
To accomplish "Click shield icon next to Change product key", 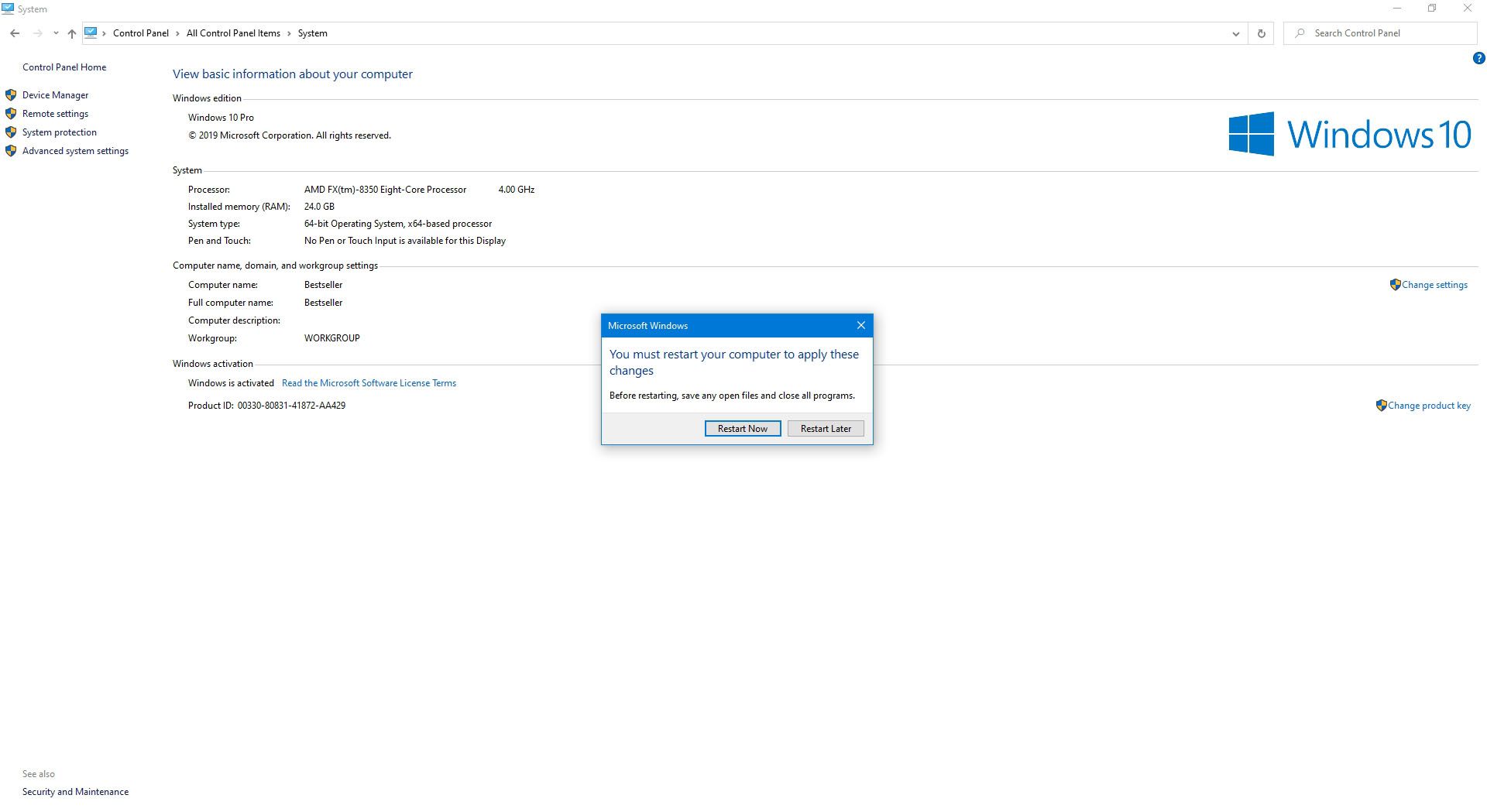I will (x=1381, y=406).
